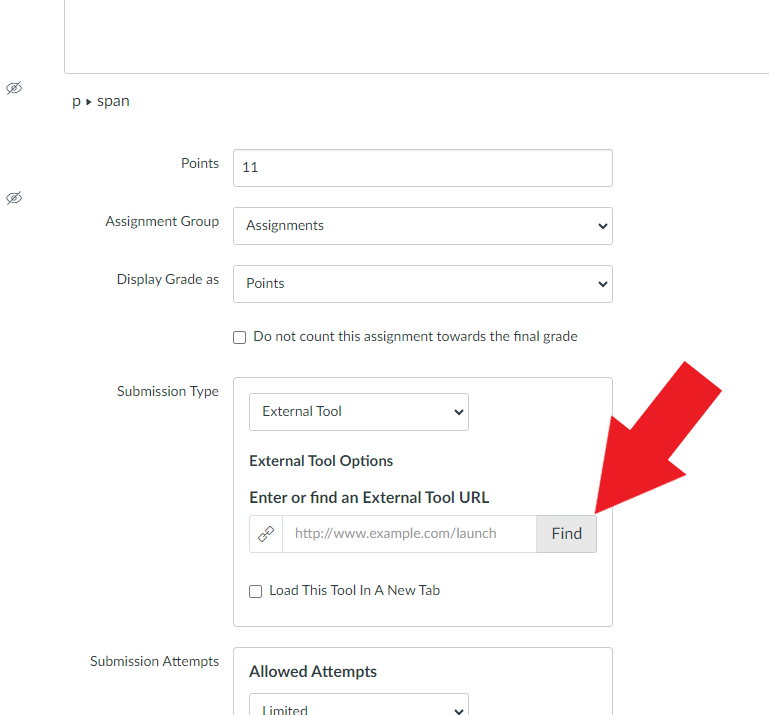Click the crossed-out eye icon beside element path
The image size is (769, 715).
pyautogui.click(x=14, y=88)
